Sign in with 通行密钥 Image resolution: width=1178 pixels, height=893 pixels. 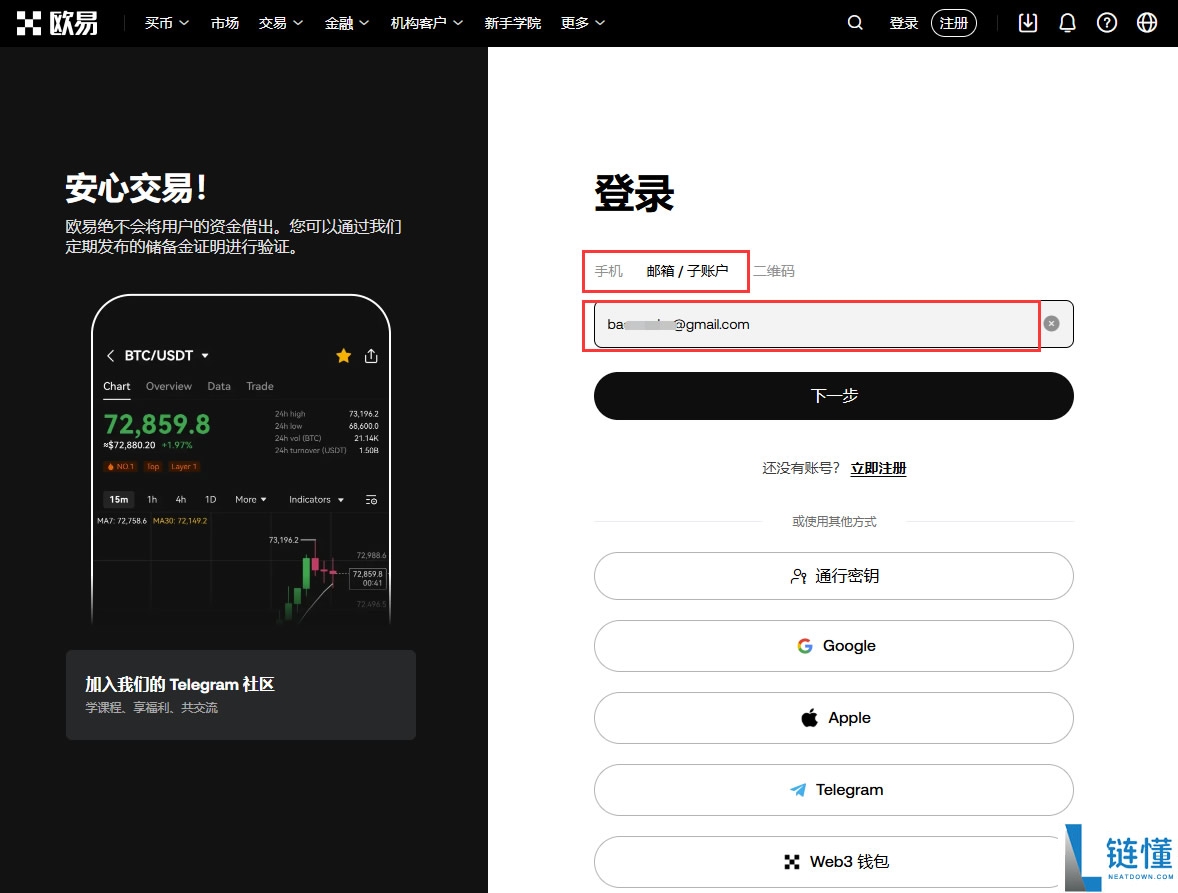[x=833, y=576]
